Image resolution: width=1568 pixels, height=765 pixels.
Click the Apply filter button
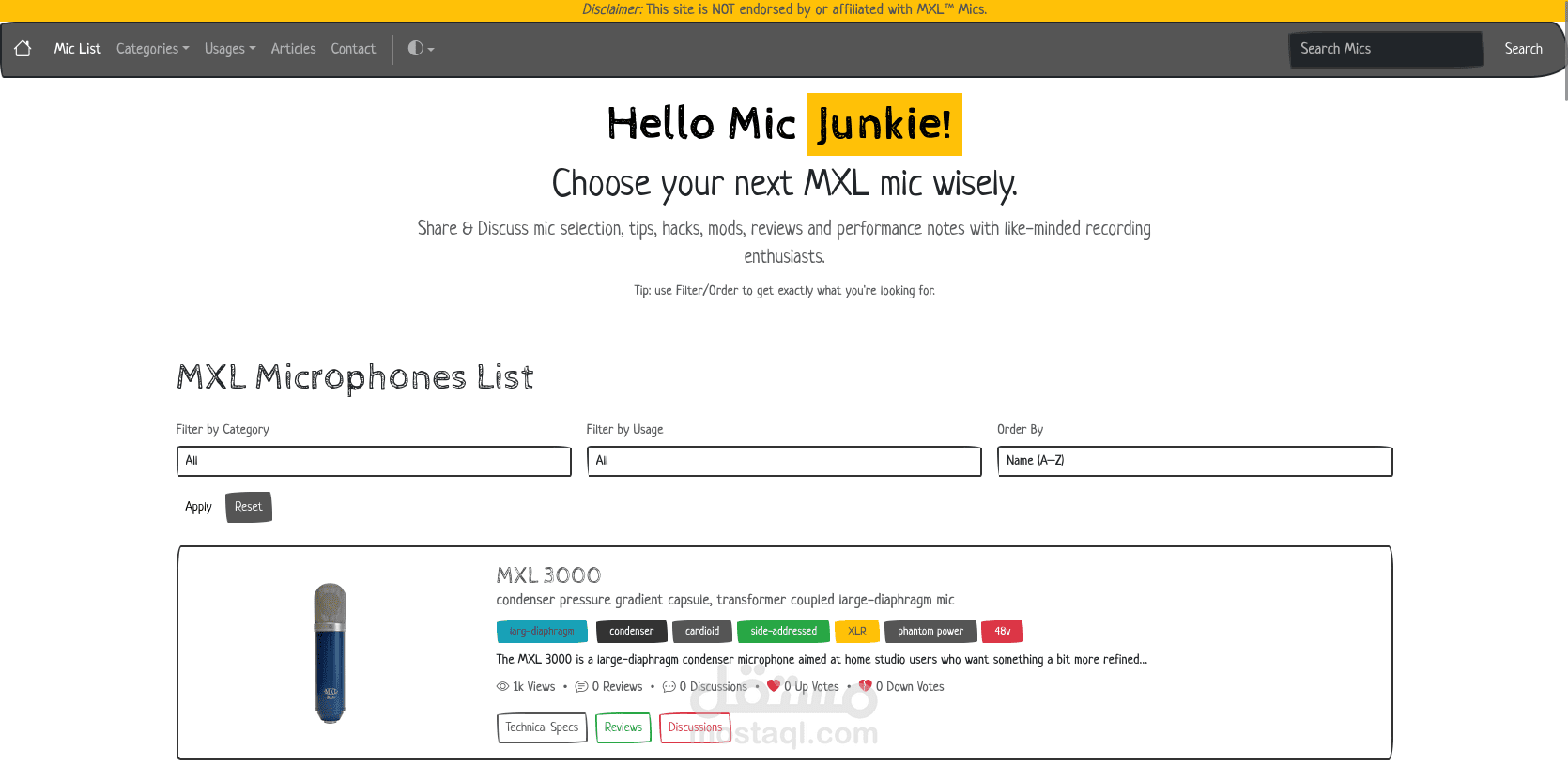(198, 507)
